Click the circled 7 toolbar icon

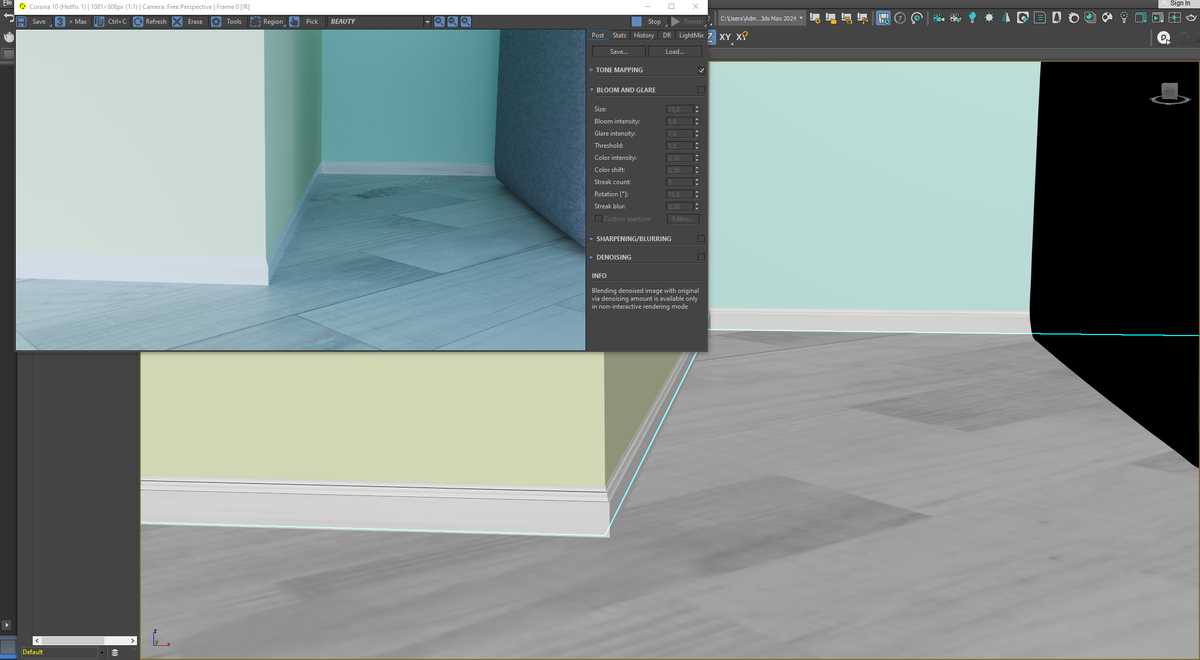[x=900, y=18]
